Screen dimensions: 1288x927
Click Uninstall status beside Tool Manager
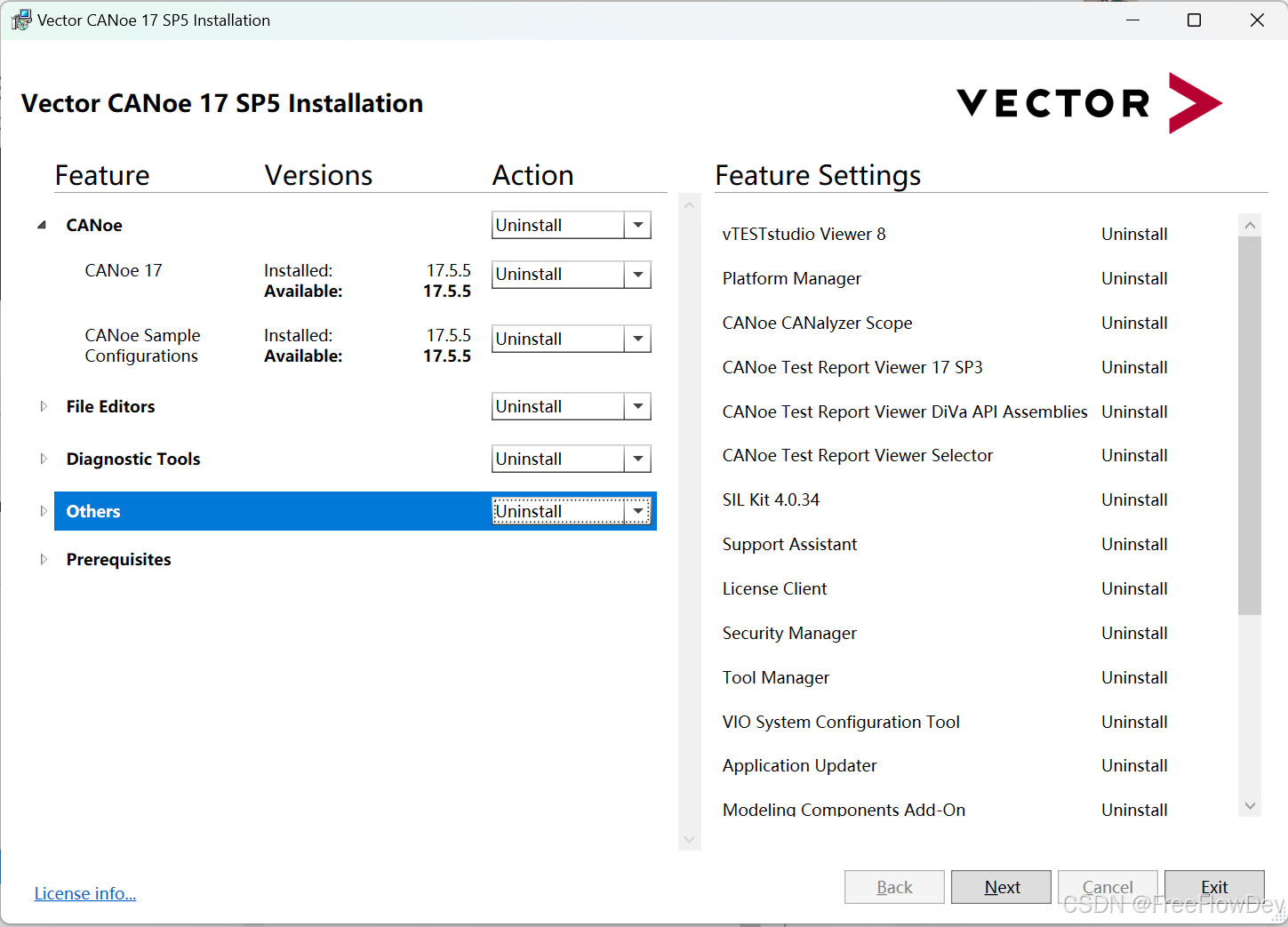point(1134,677)
